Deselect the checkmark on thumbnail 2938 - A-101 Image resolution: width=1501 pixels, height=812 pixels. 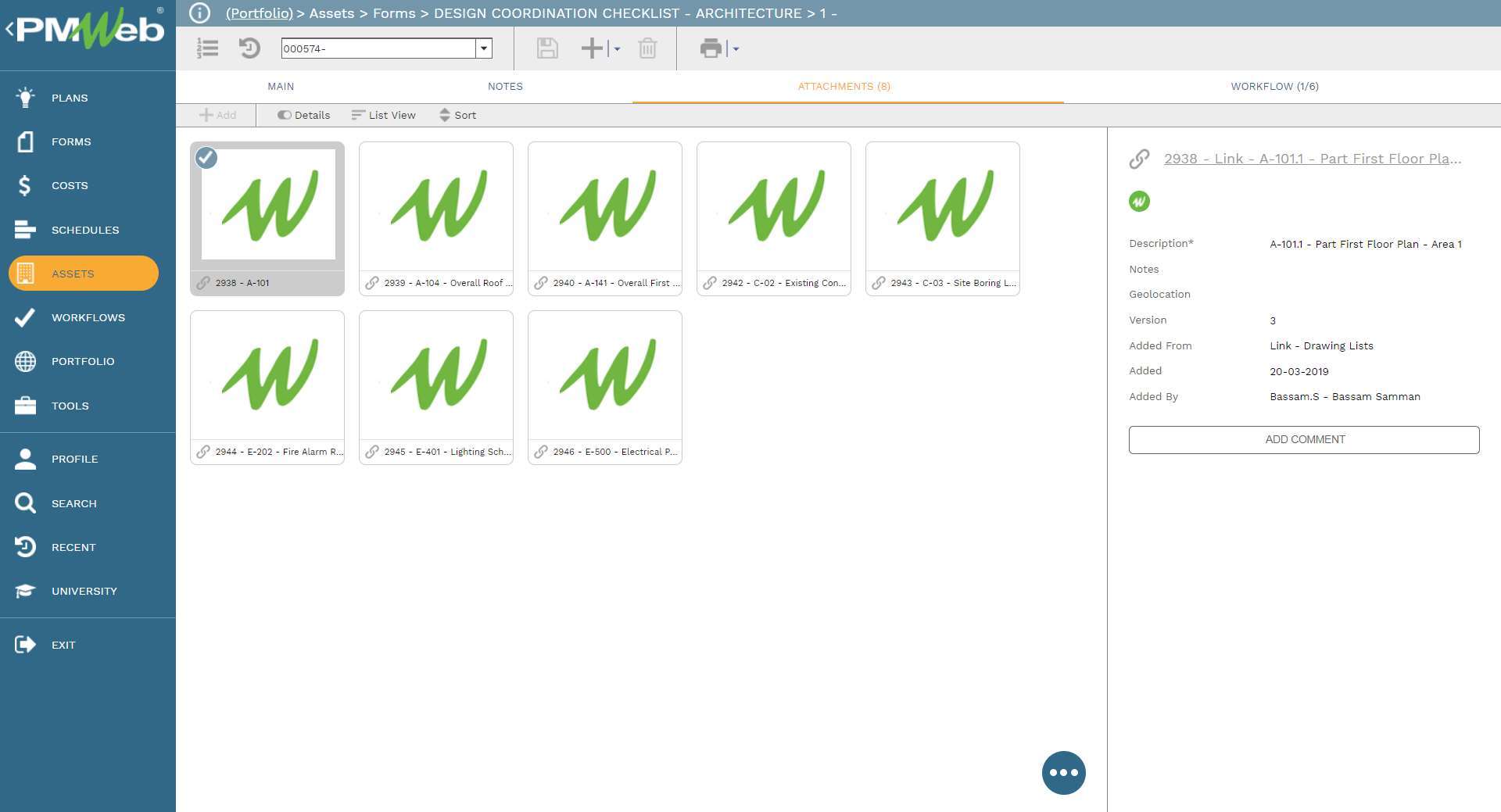[x=206, y=159]
